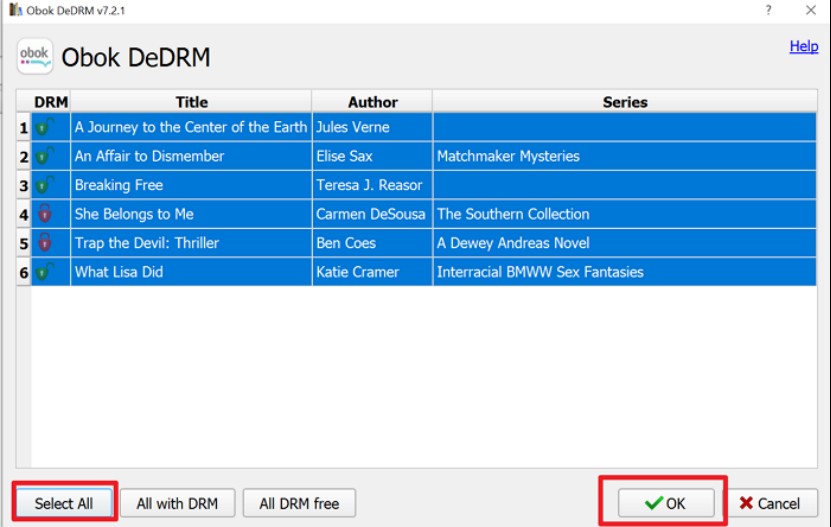
Task: Click author cell 'Elise Sax'
Action: 373,156
